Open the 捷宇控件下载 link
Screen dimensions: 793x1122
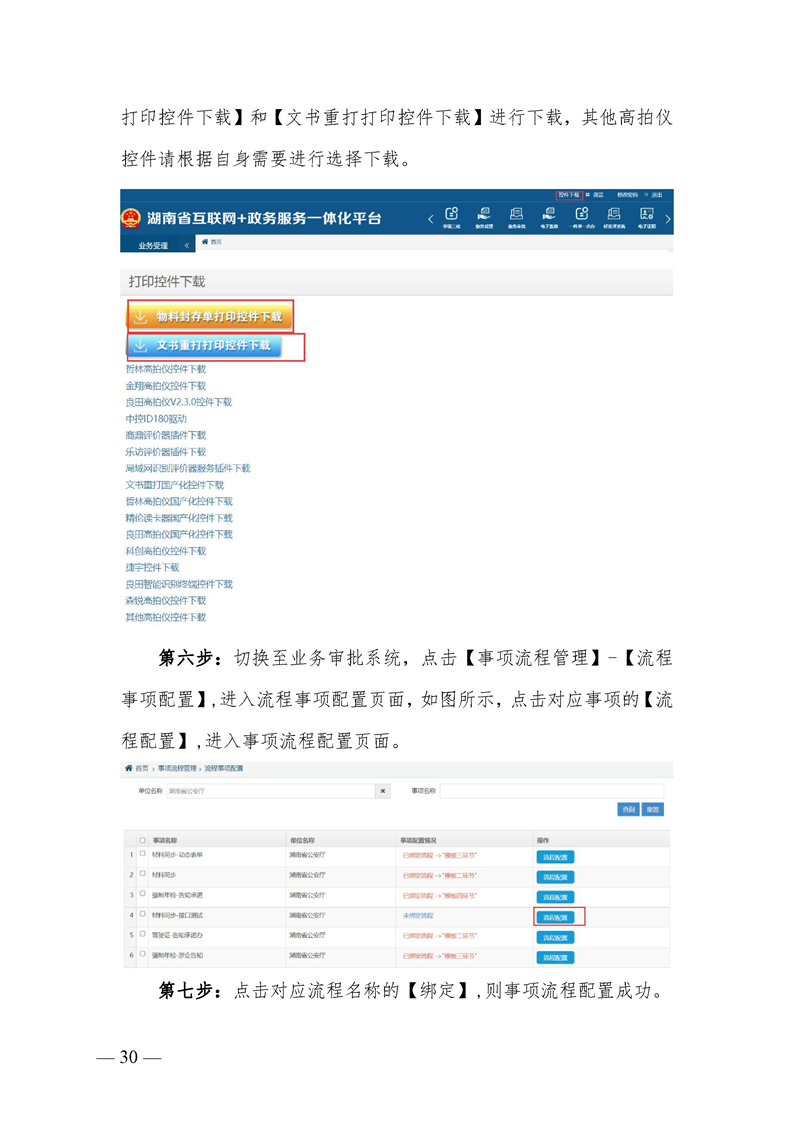pyautogui.click(x=152, y=567)
